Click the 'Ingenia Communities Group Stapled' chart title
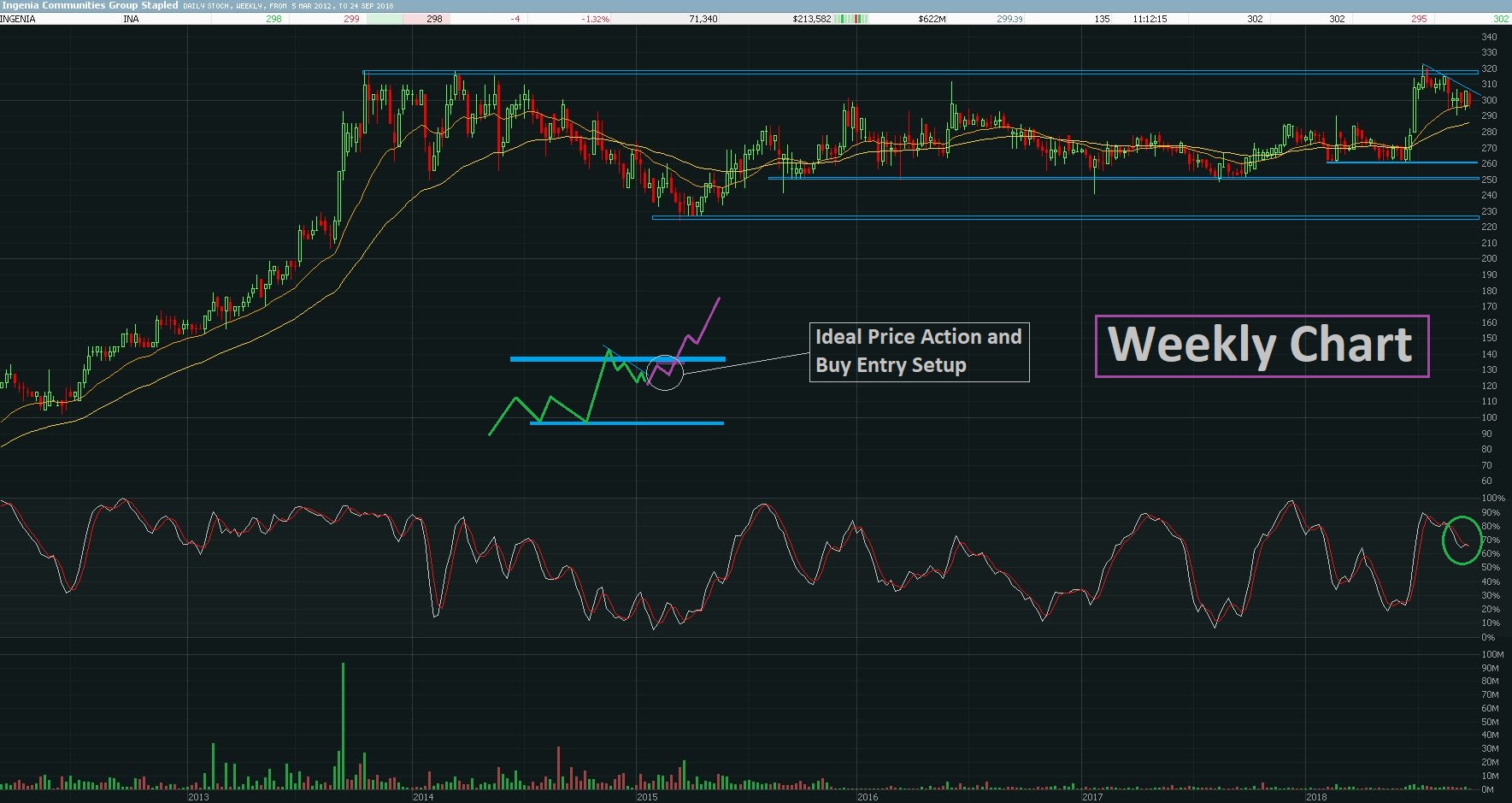Viewport: 1512px width, 803px height. (x=90, y=5)
